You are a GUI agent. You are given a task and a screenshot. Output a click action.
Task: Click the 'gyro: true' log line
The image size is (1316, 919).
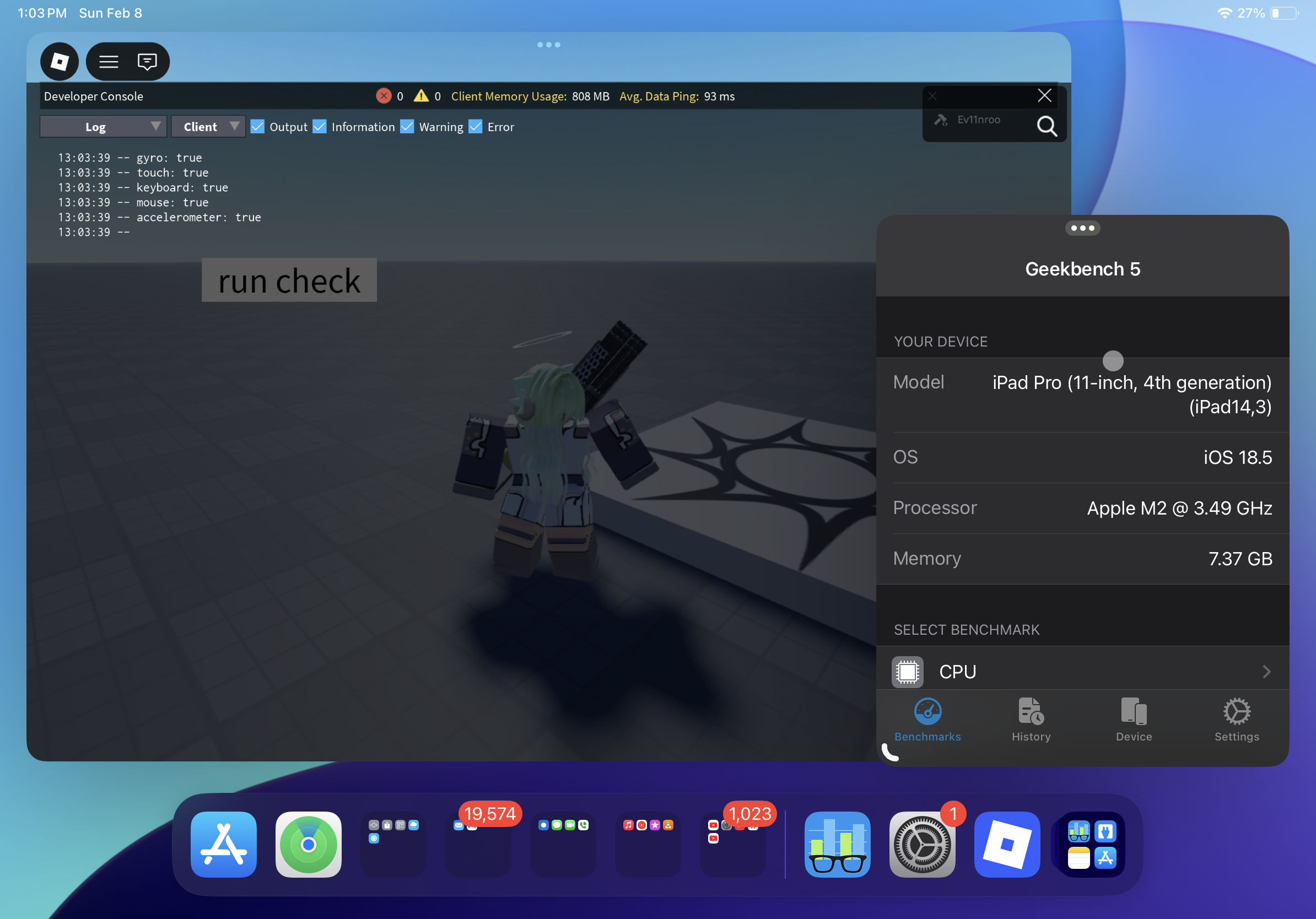point(130,158)
